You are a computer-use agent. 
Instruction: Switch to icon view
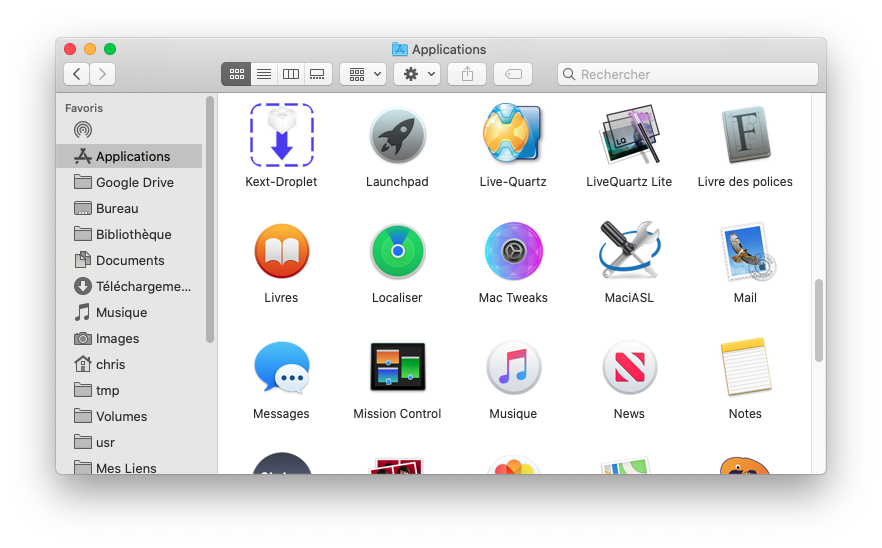(236, 74)
